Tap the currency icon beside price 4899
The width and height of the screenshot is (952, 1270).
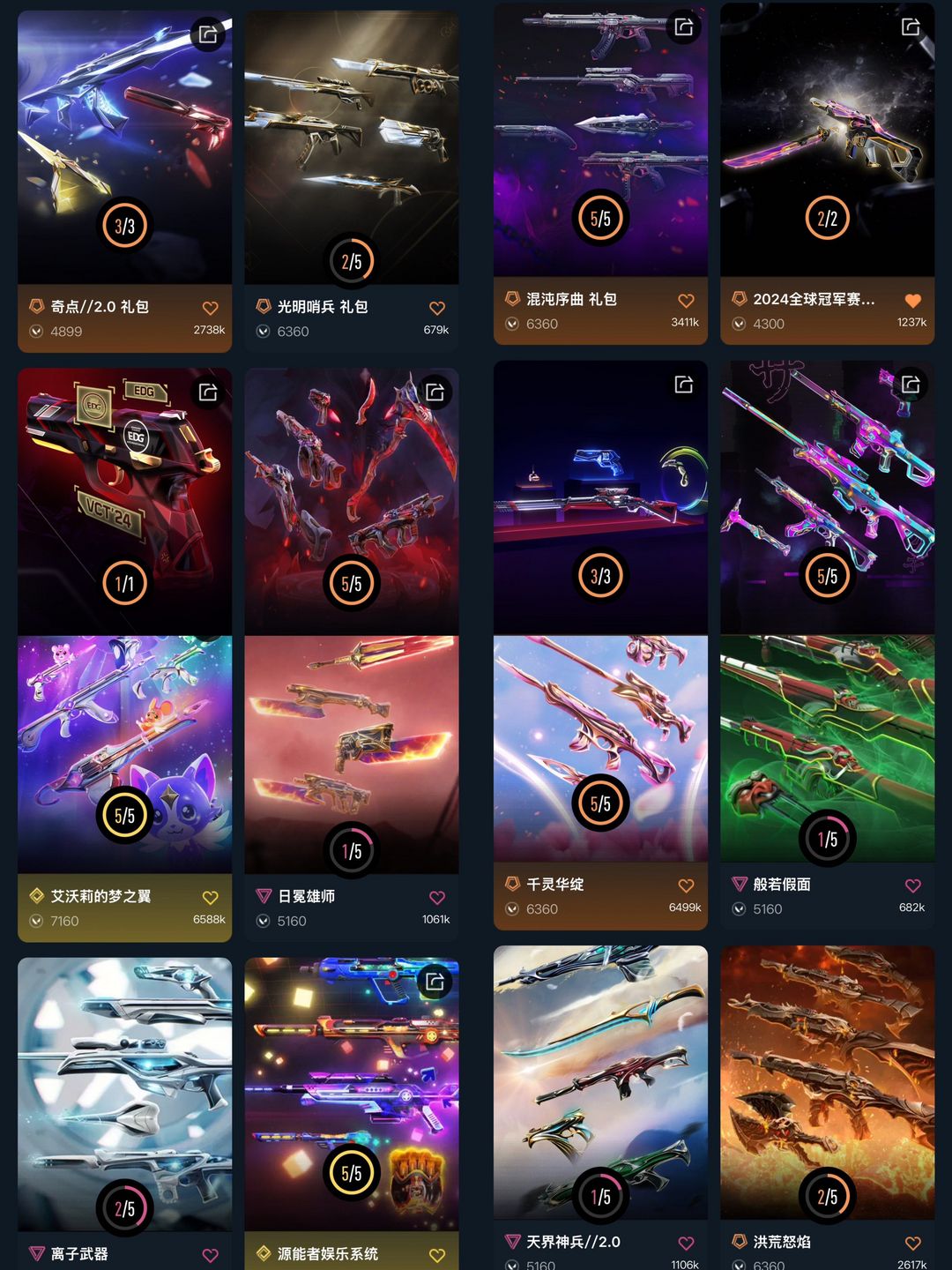pyautogui.click(x=36, y=332)
